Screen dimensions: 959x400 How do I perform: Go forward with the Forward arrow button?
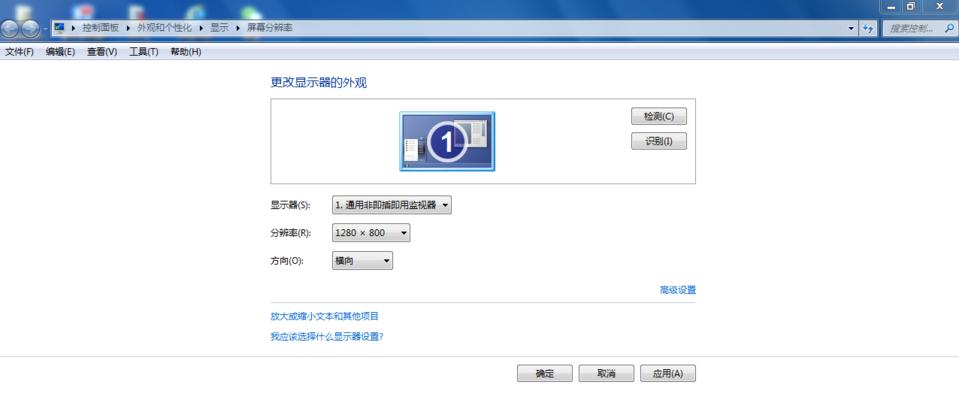[x=30, y=28]
